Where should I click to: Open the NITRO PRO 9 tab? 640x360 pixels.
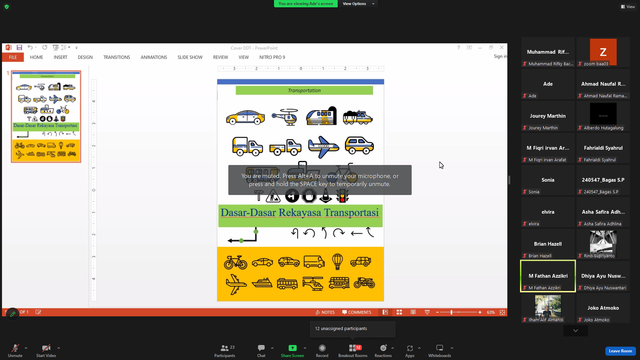(272, 57)
